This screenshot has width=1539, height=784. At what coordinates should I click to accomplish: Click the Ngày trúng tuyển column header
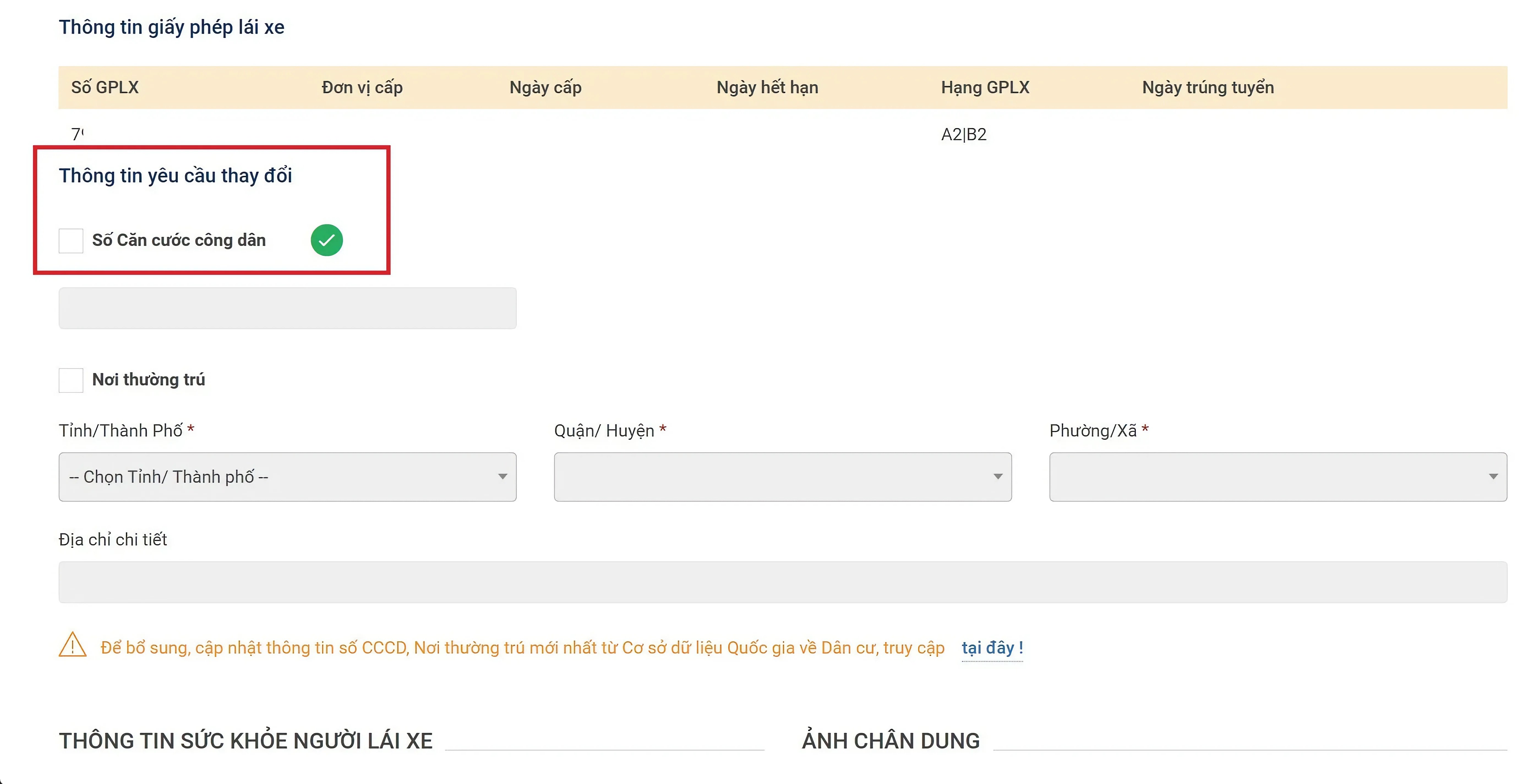1208,88
